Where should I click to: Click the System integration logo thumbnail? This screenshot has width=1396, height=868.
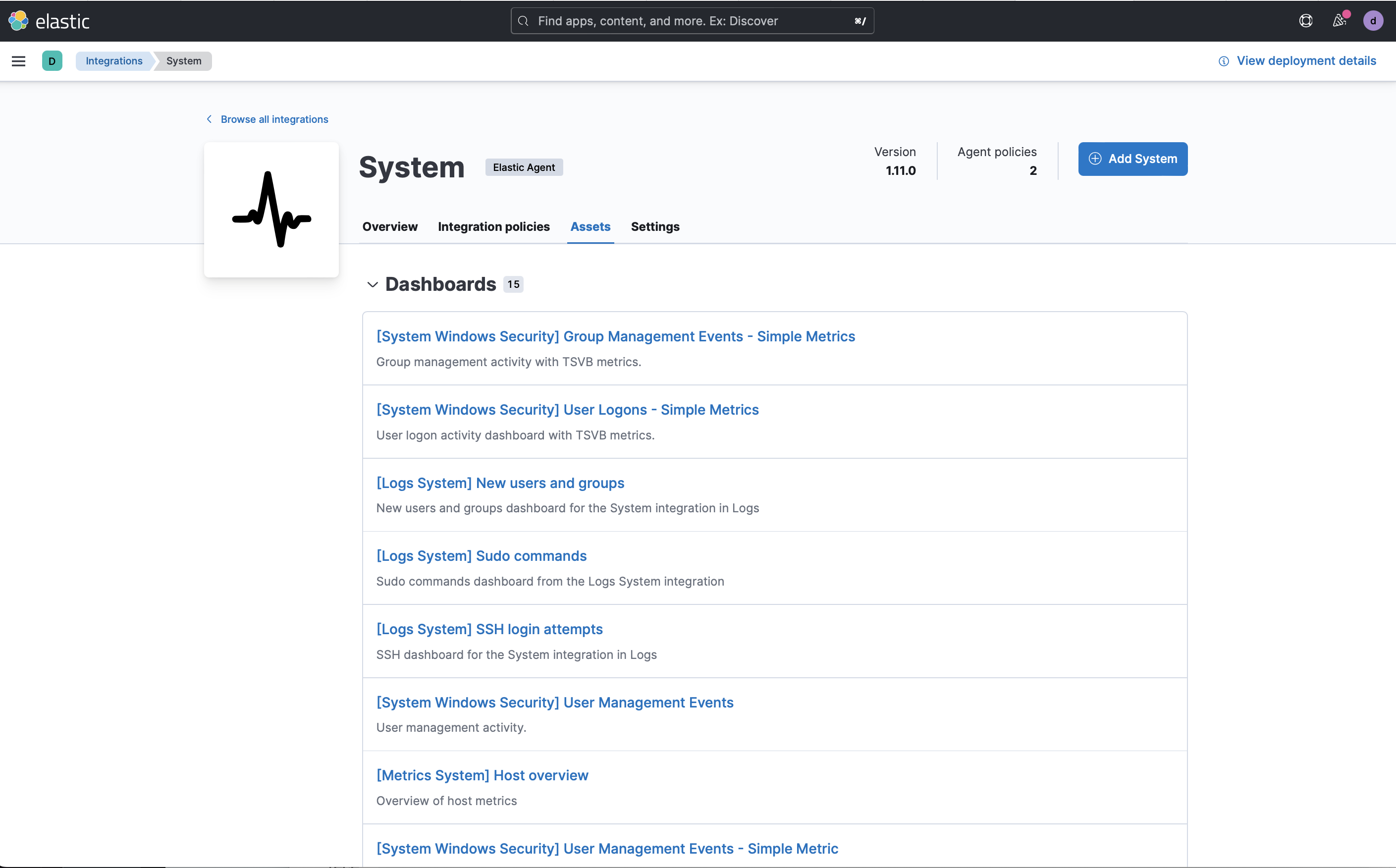(271, 210)
